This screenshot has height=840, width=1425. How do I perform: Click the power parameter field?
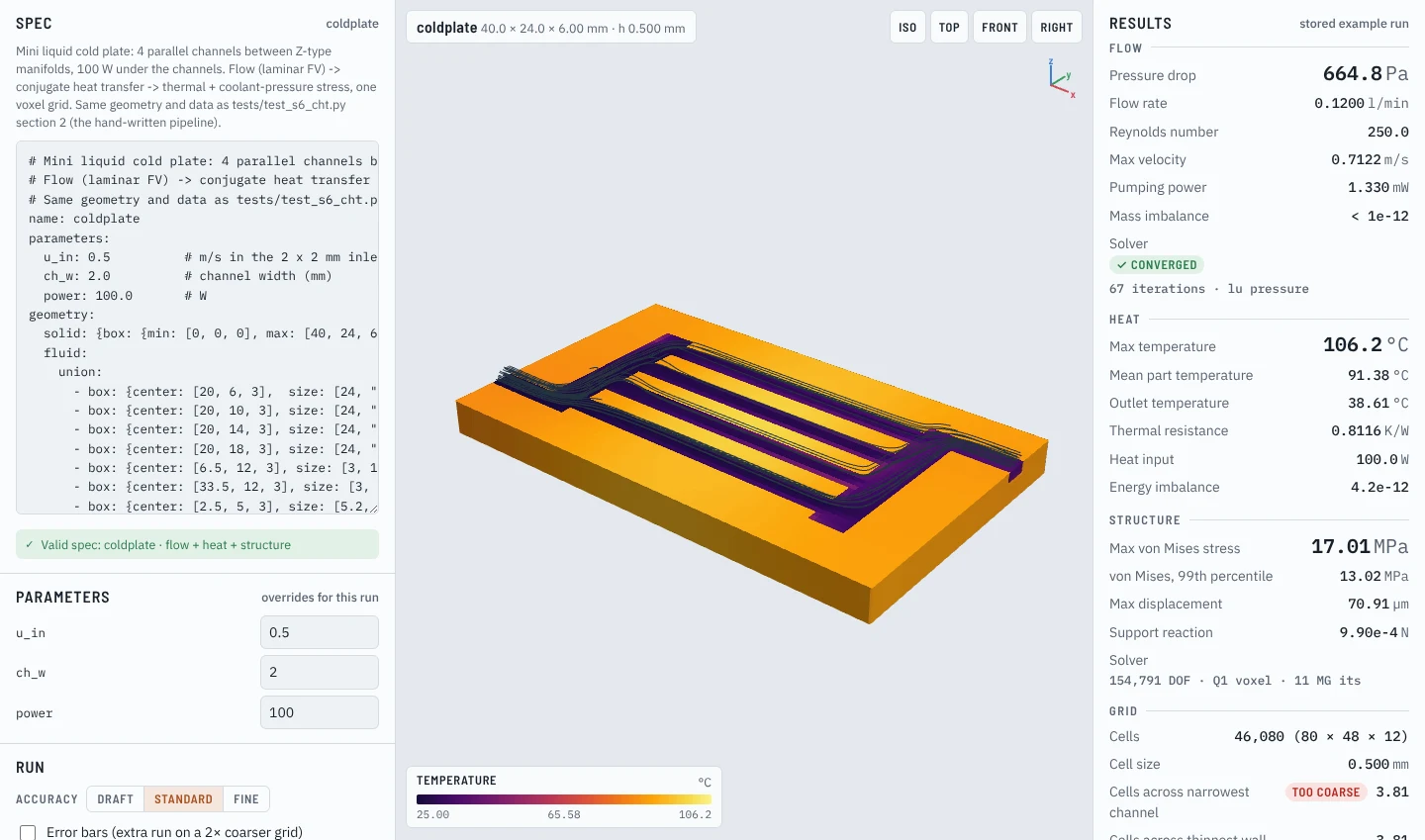pos(320,712)
